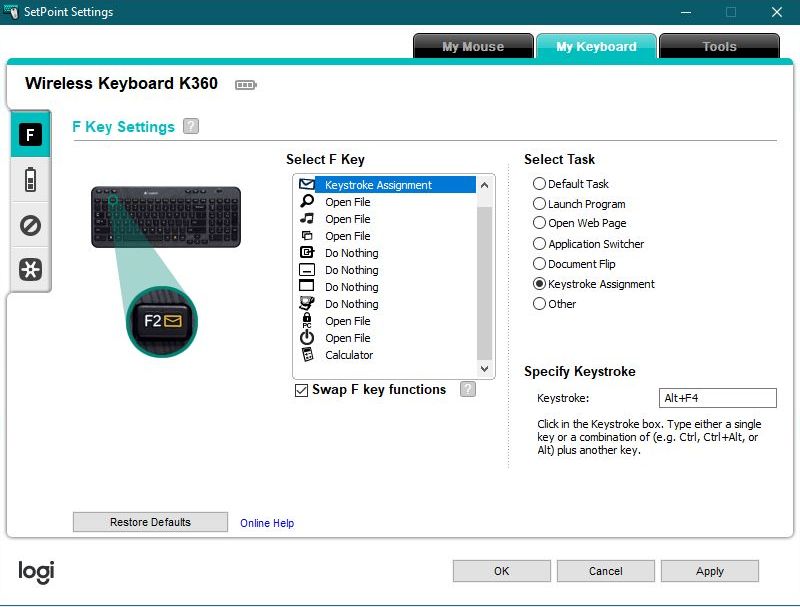The width and height of the screenshot is (800, 607).
Task: Select the Calculator list row
Action: coord(387,355)
